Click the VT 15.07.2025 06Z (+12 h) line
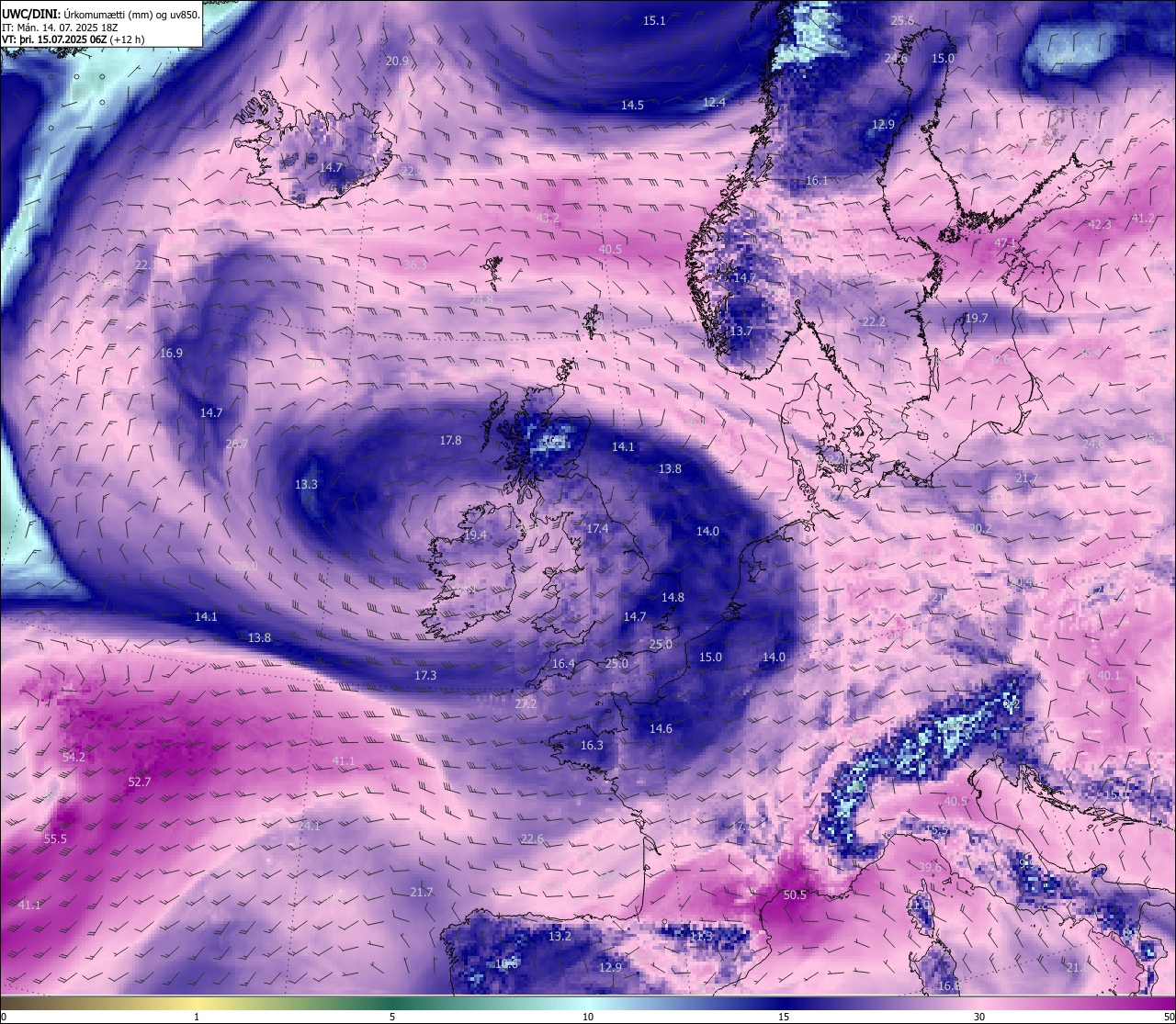Viewport: 1176px width, 1024px height. click(x=73, y=39)
